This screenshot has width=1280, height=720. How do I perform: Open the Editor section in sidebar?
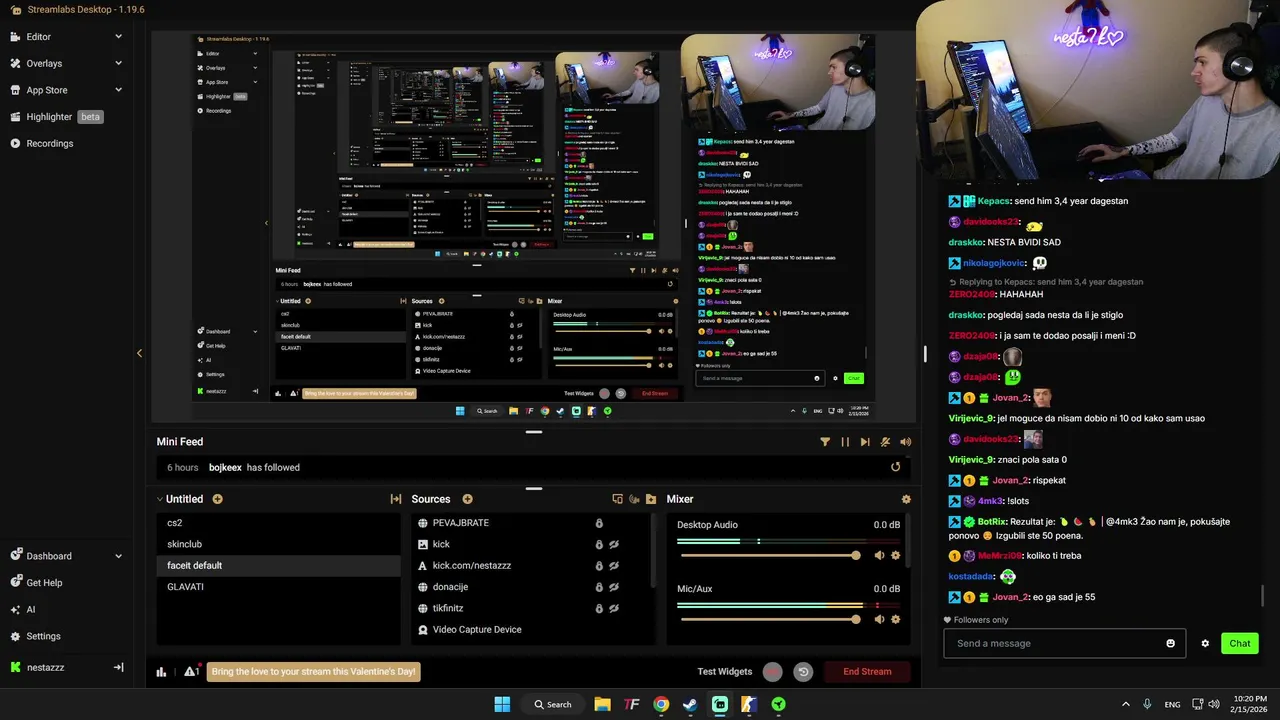click(38, 37)
